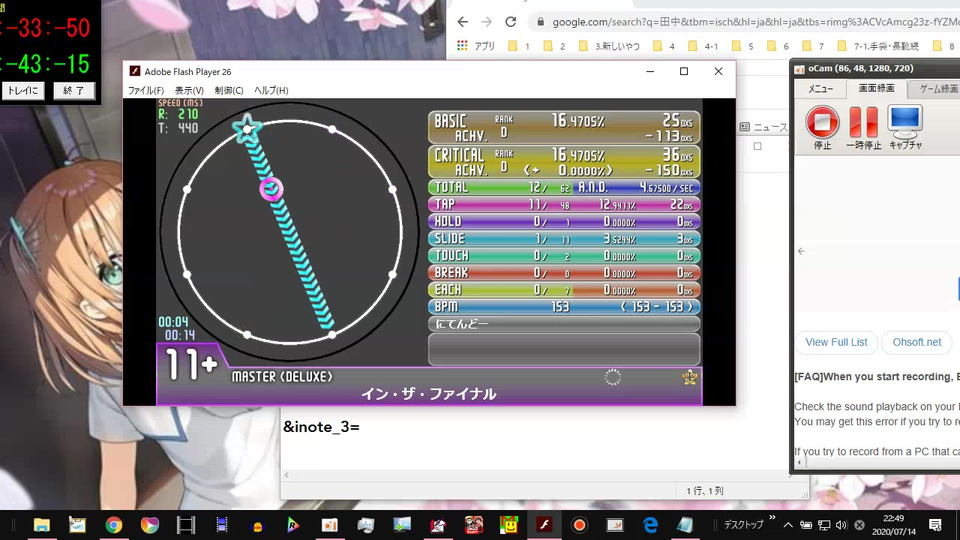The width and height of the screenshot is (960, 540).
Task: Click Adobe Flash Player taskbar icon
Action: point(544,525)
